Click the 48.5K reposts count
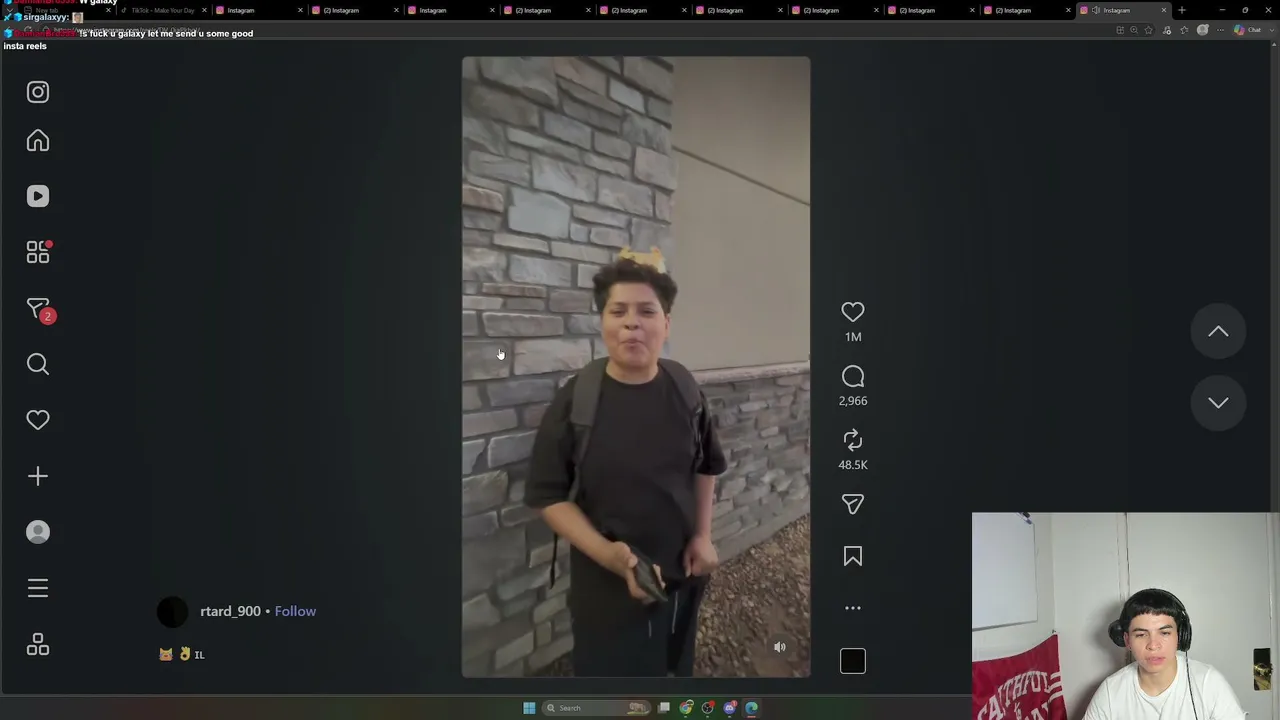 (x=853, y=465)
